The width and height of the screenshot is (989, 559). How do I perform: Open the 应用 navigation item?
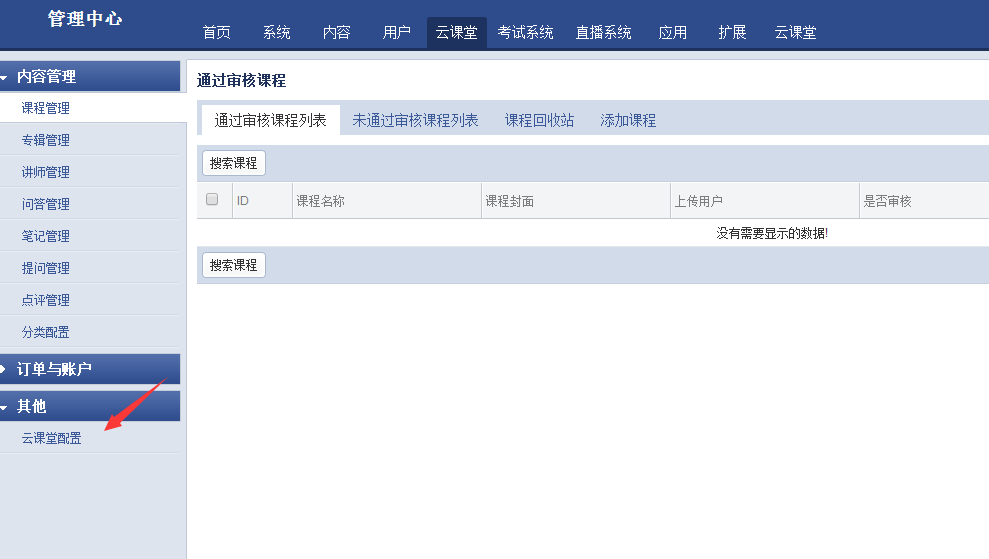pos(672,32)
